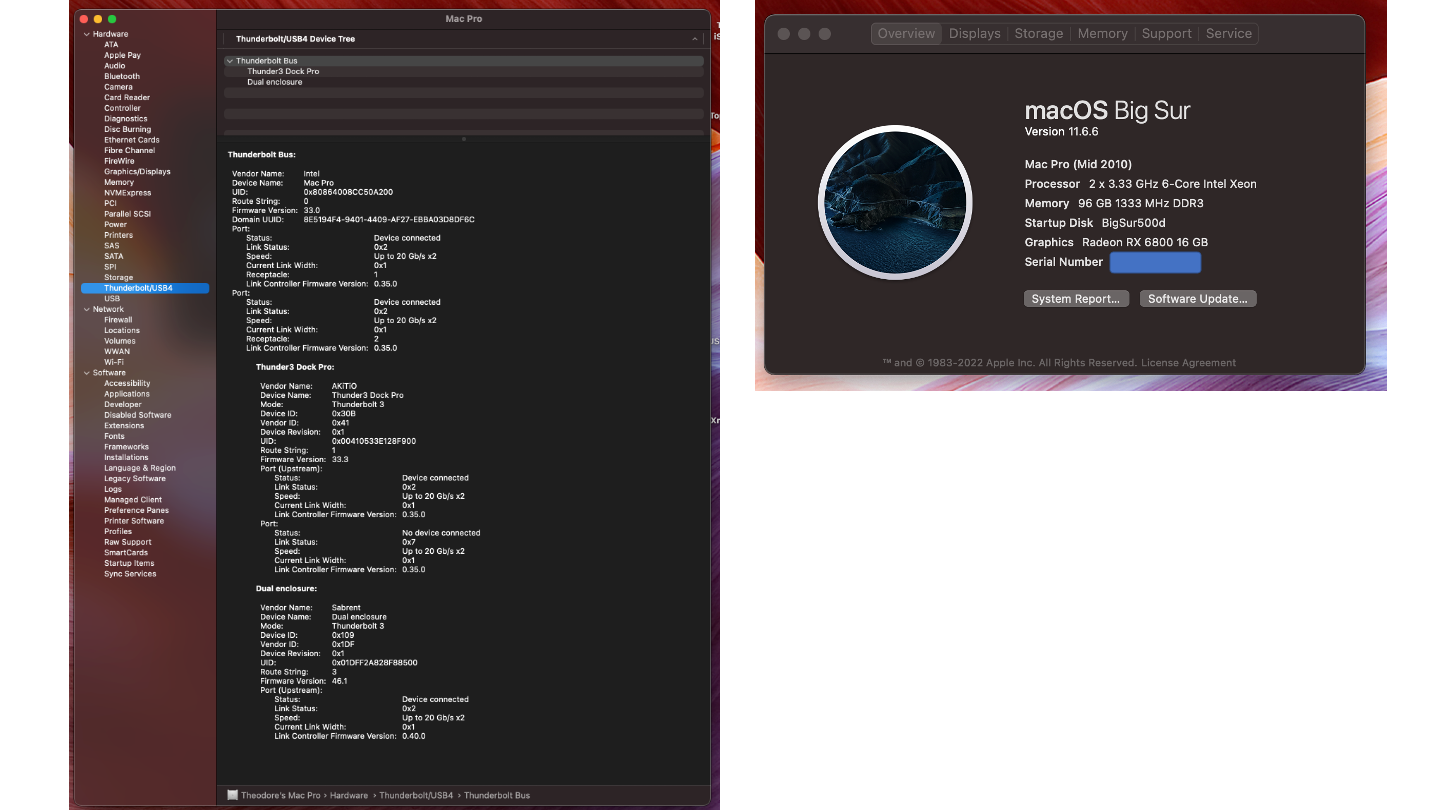Select Legacy Software in the sidebar
This screenshot has height=810, width=1440.
(x=135, y=479)
